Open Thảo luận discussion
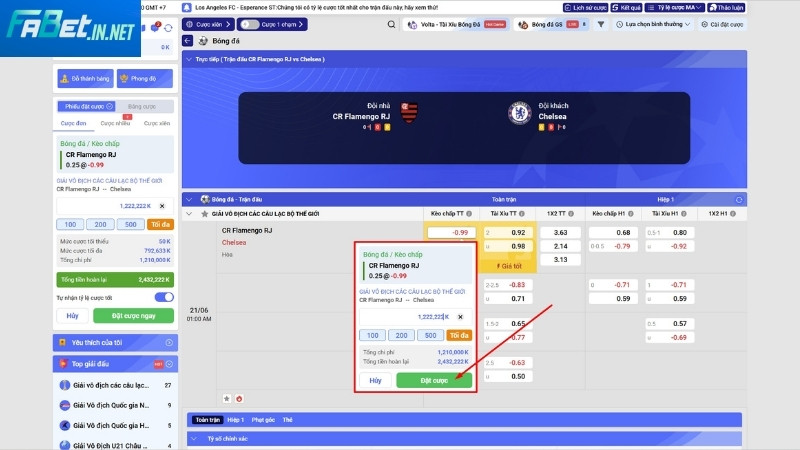The width and height of the screenshot is (800, 450). point(726,8)
